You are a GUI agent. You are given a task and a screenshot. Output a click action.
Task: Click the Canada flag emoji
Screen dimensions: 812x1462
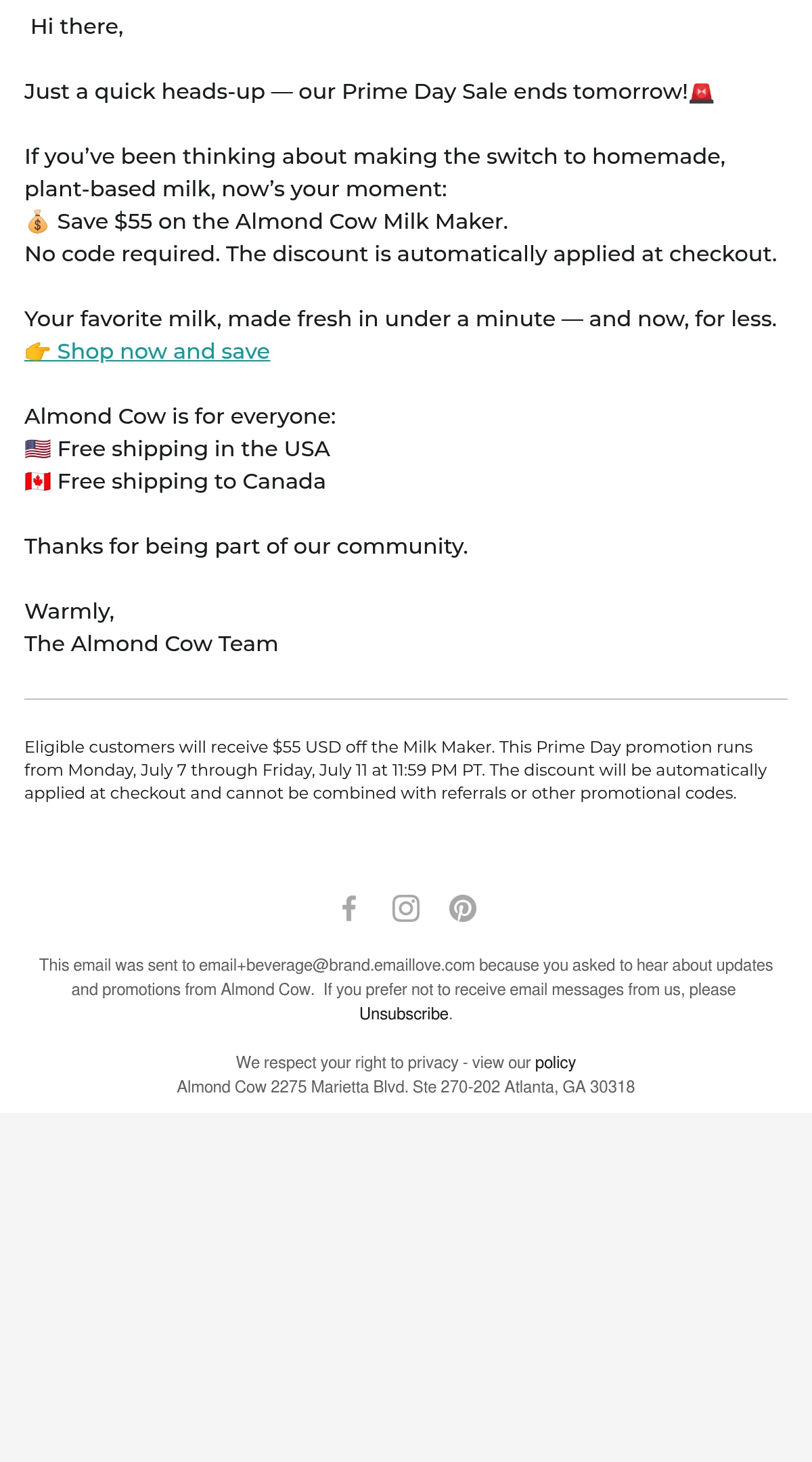coord(38,481)
